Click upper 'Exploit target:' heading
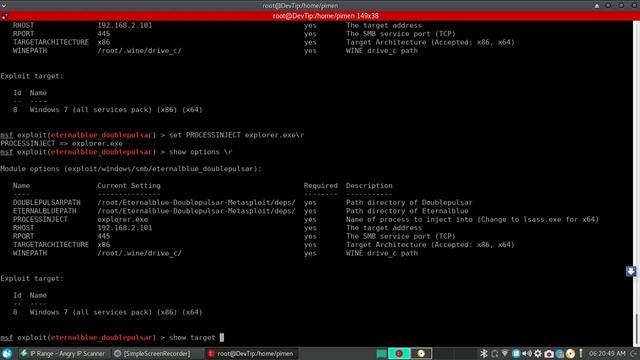 (x=32, y=76)
